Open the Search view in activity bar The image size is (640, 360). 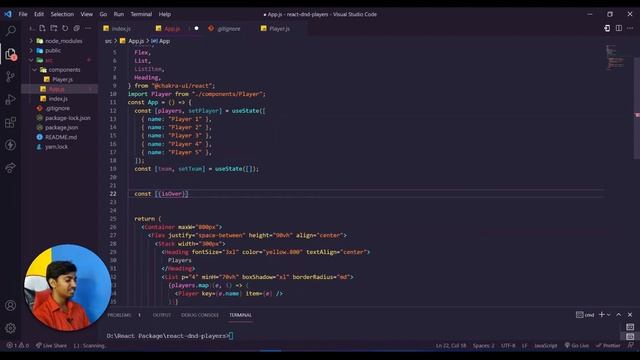coord(11,31)
